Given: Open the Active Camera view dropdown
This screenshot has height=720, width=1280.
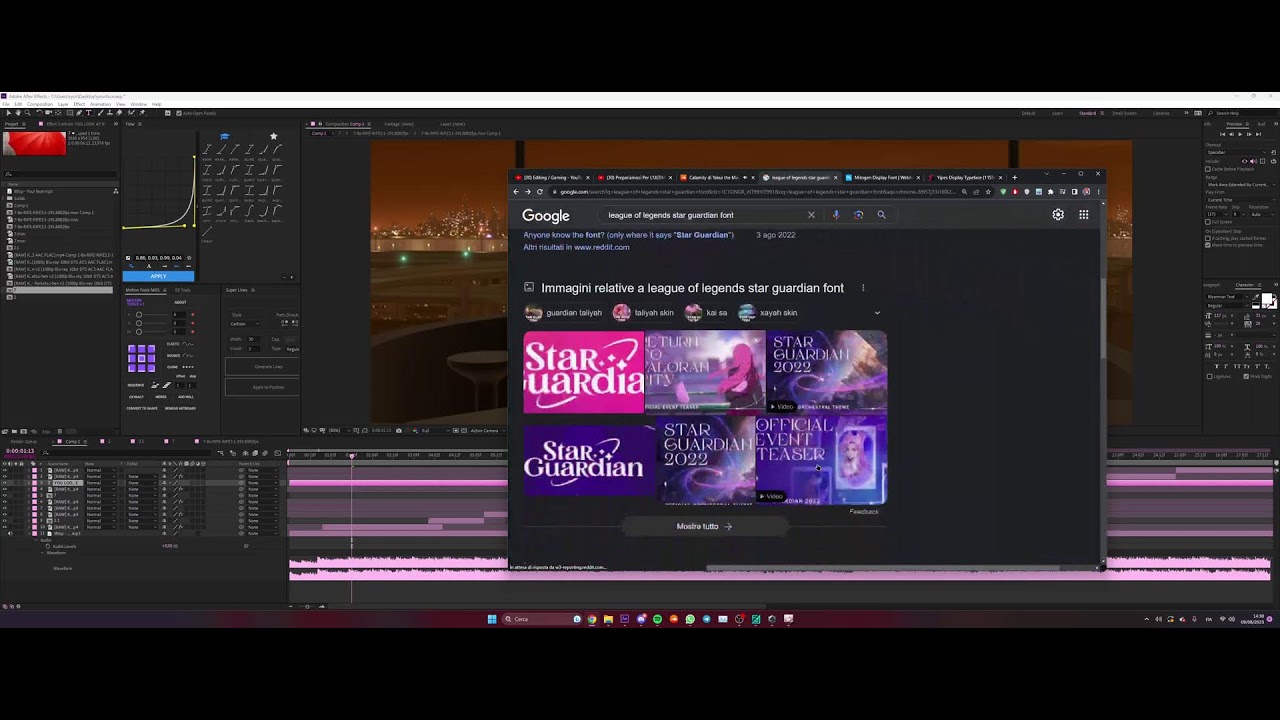Looking at the screenshot, I should 487,431.
